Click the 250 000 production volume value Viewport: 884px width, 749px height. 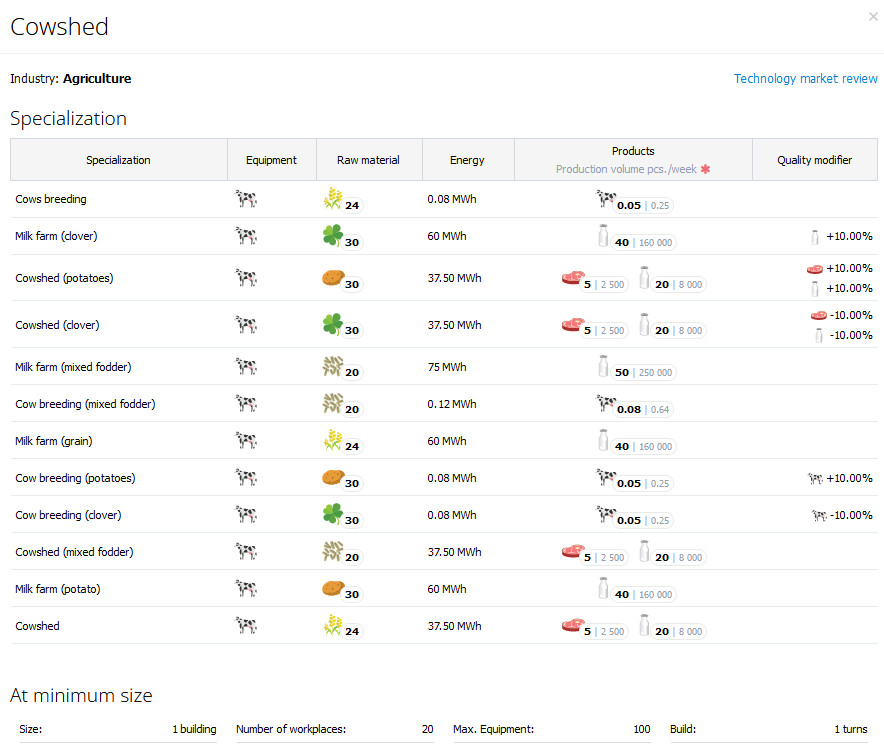(655, 373)
